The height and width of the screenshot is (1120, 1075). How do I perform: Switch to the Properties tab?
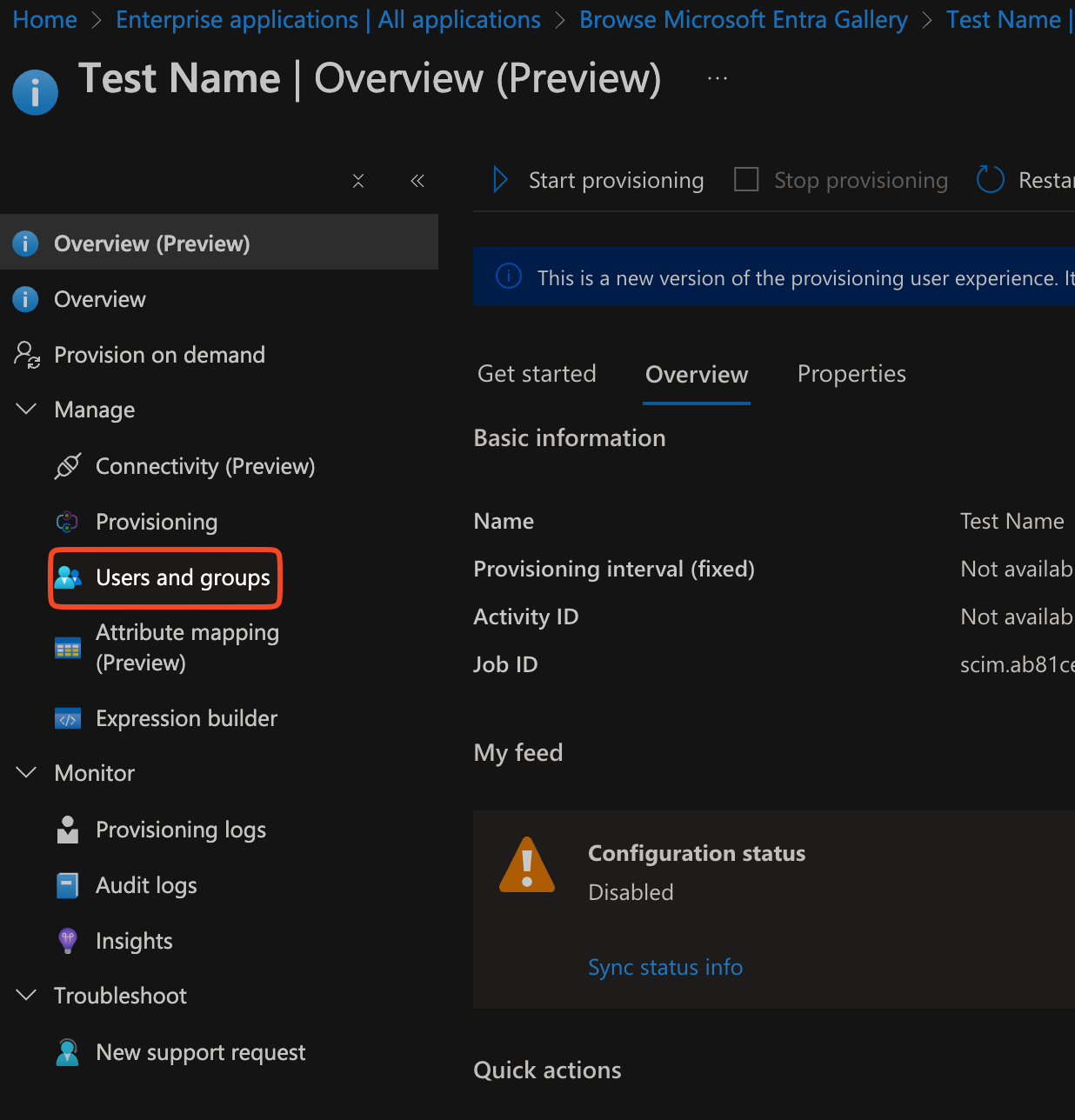click(851, 374)
